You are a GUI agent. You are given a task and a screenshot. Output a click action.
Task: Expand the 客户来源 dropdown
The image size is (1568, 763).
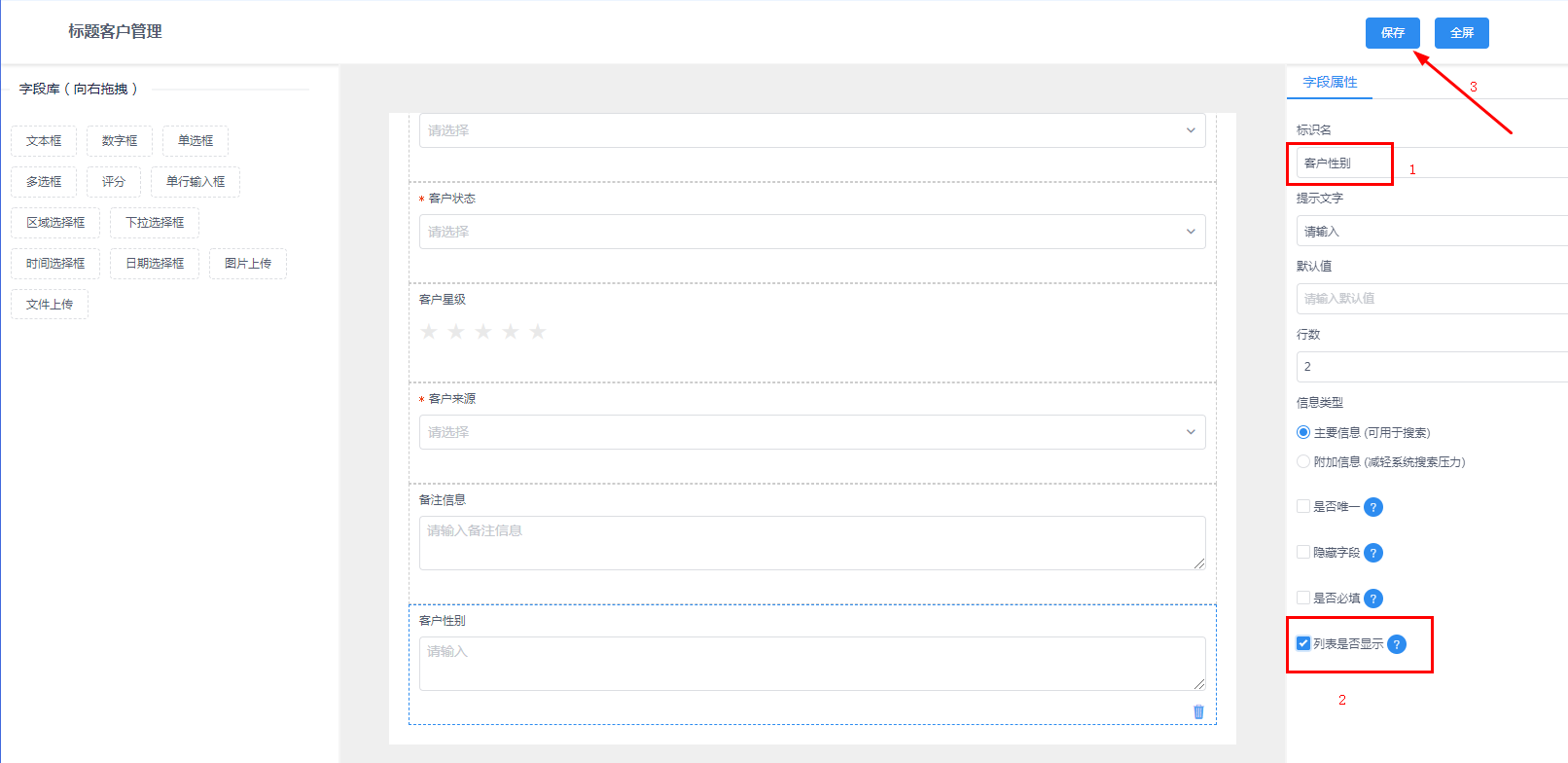pos(812,432)
